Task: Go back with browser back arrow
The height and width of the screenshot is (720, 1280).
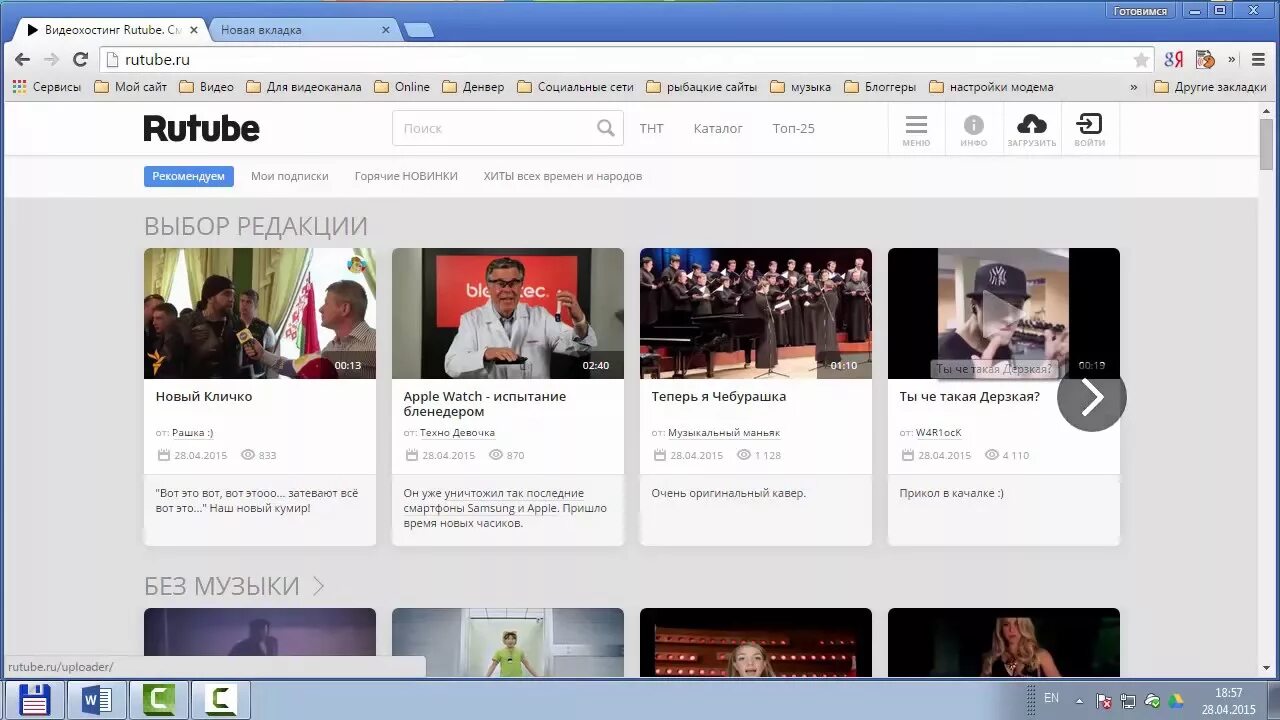Action: tap(22, 60)
